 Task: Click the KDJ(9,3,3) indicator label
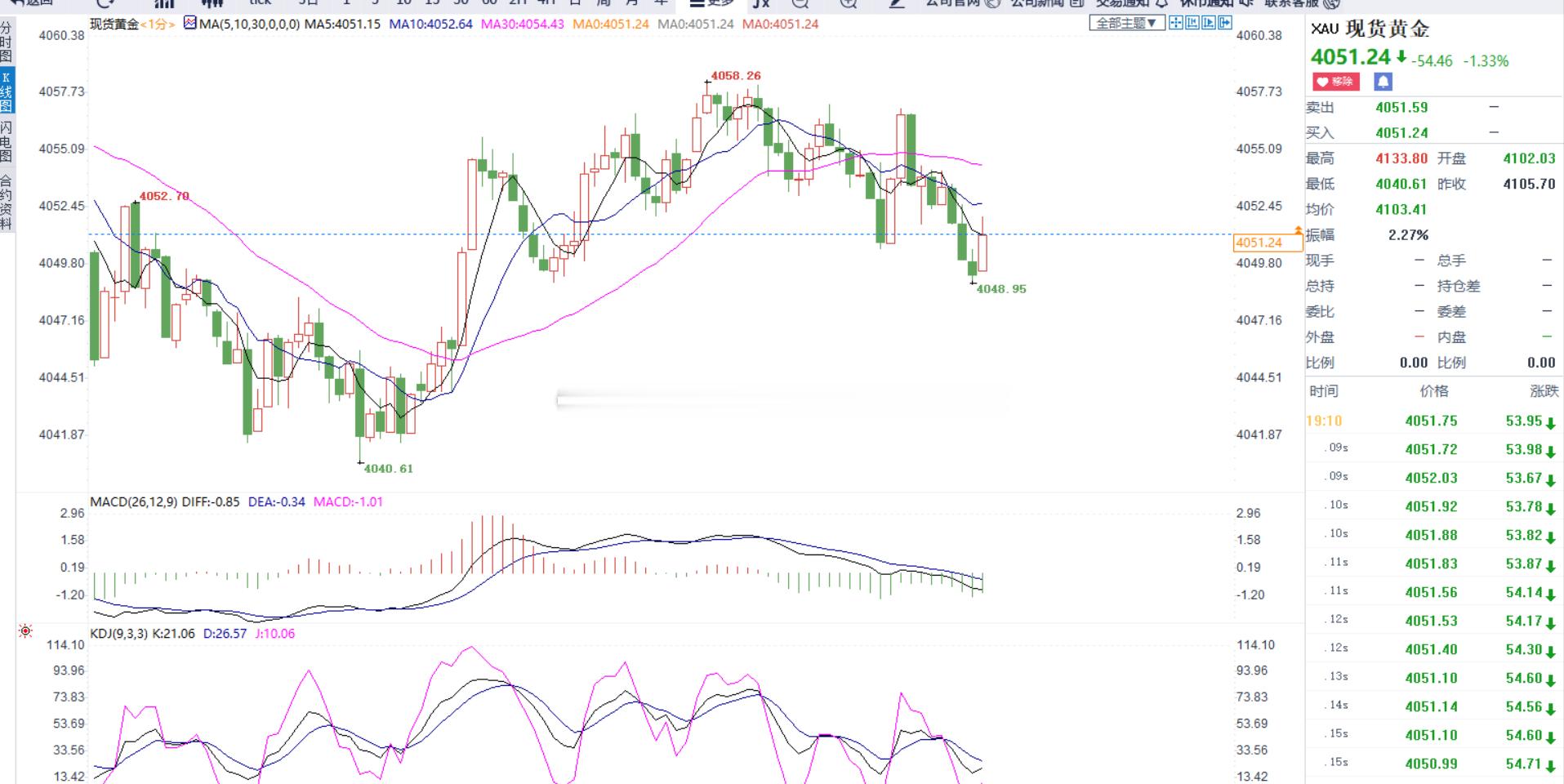pos(118,633)
